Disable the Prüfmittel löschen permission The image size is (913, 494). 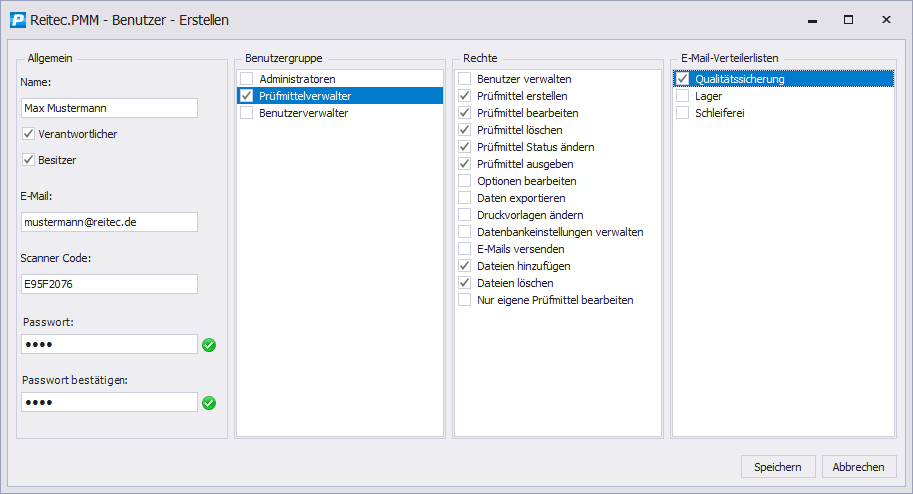coord(464,130)
